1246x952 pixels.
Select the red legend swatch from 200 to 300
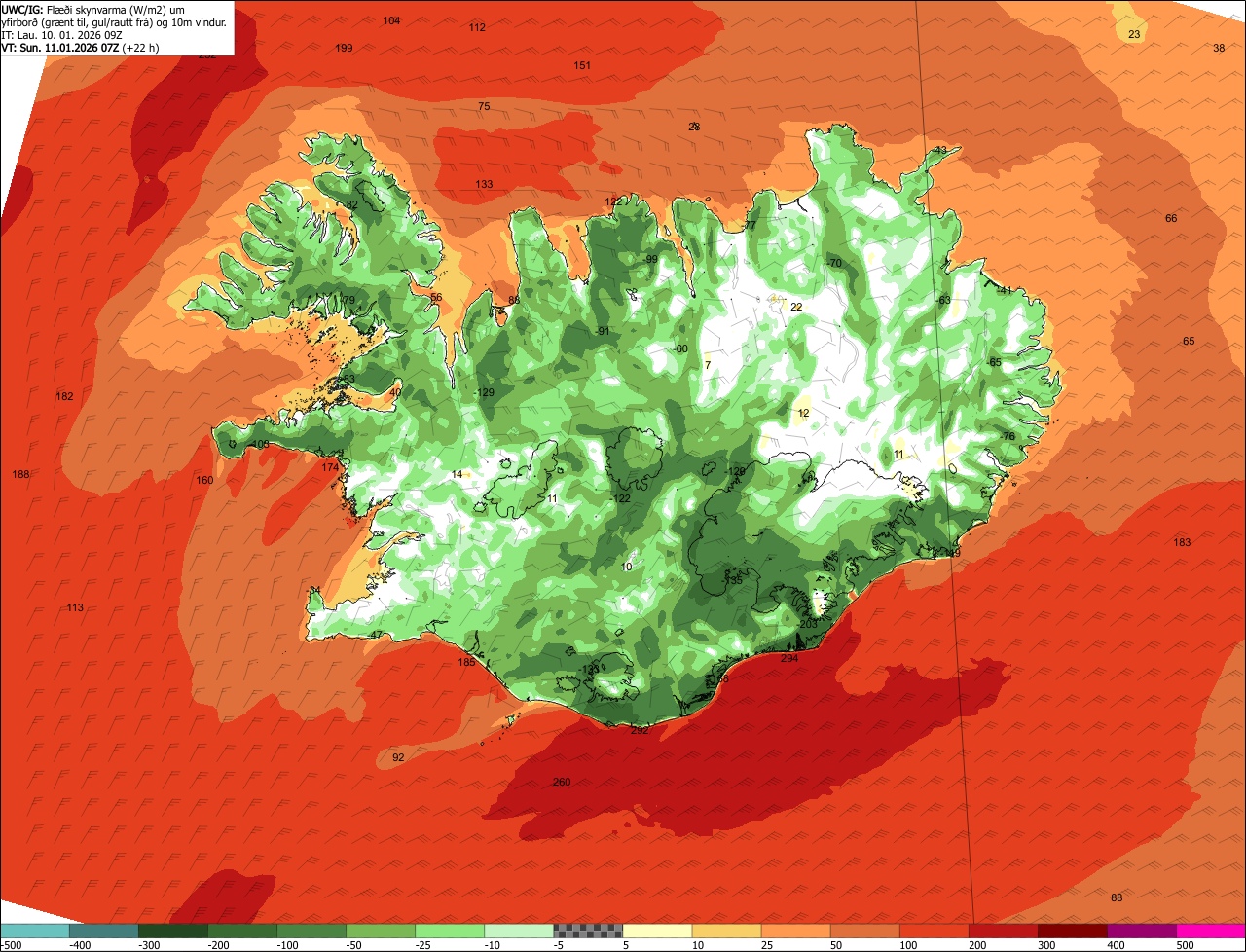tap(1003, 931)
